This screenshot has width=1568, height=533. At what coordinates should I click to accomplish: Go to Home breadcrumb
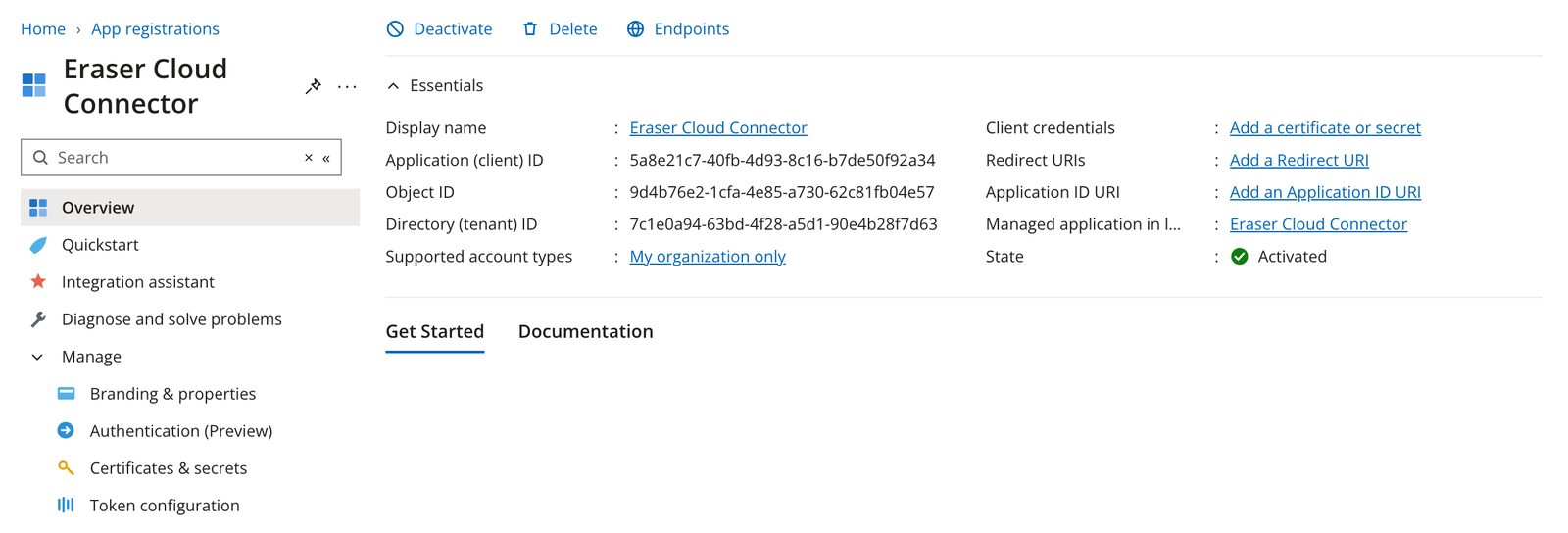tap(43, 29)
